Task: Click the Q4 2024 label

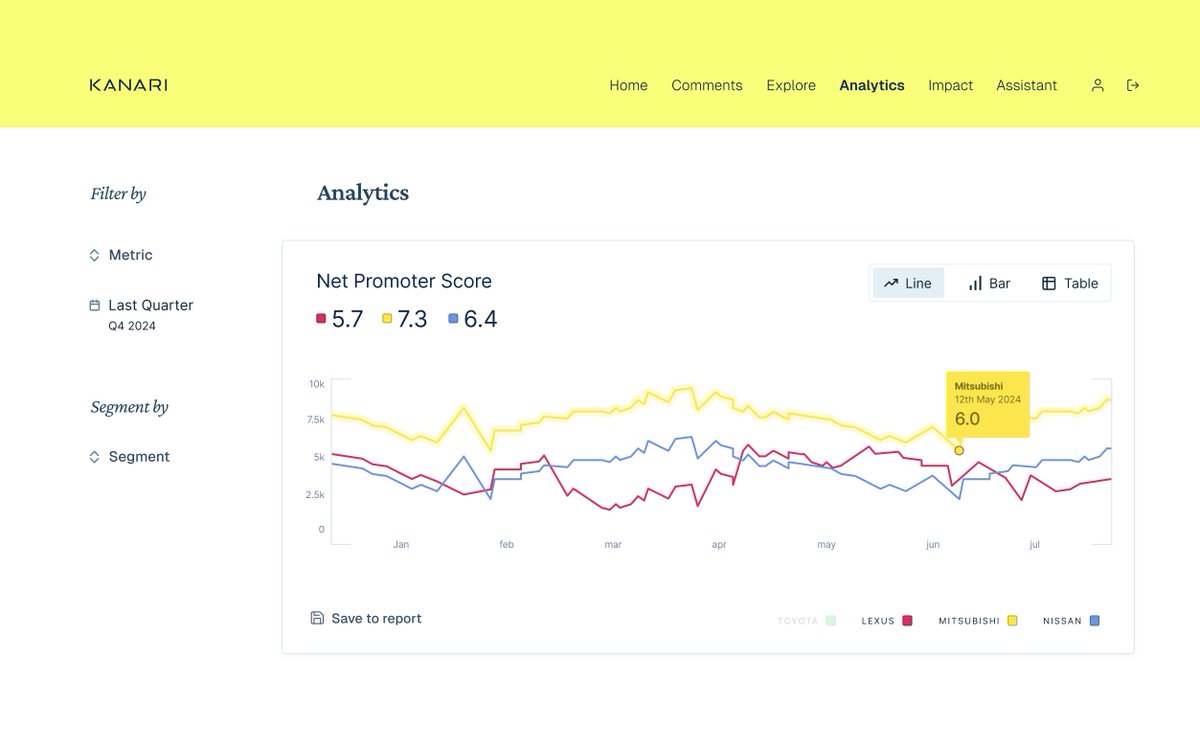Action: (x=132, y=326)
